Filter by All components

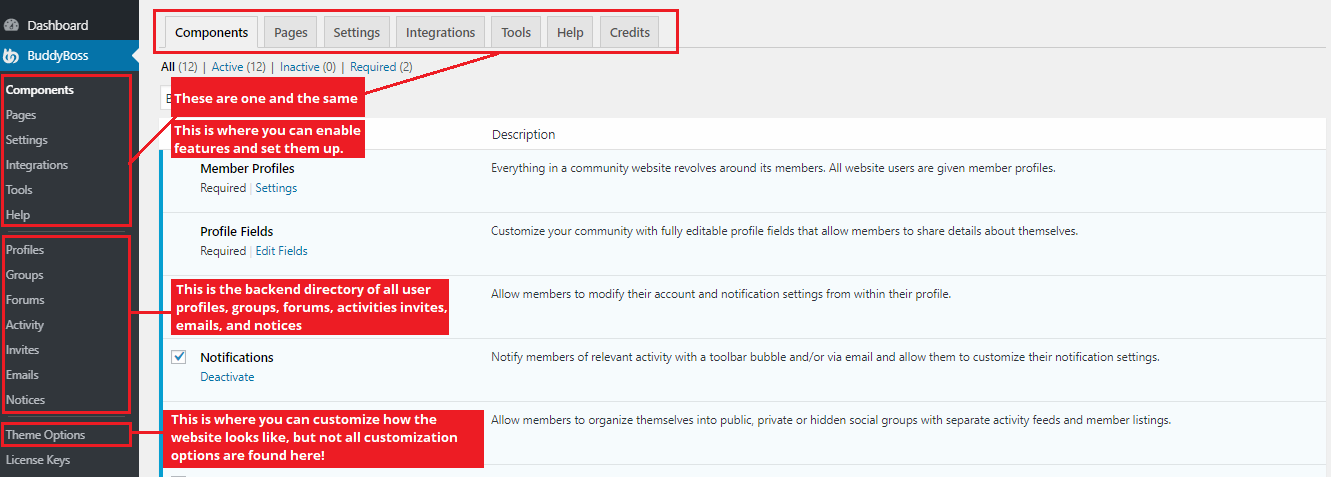coord(168,67)
